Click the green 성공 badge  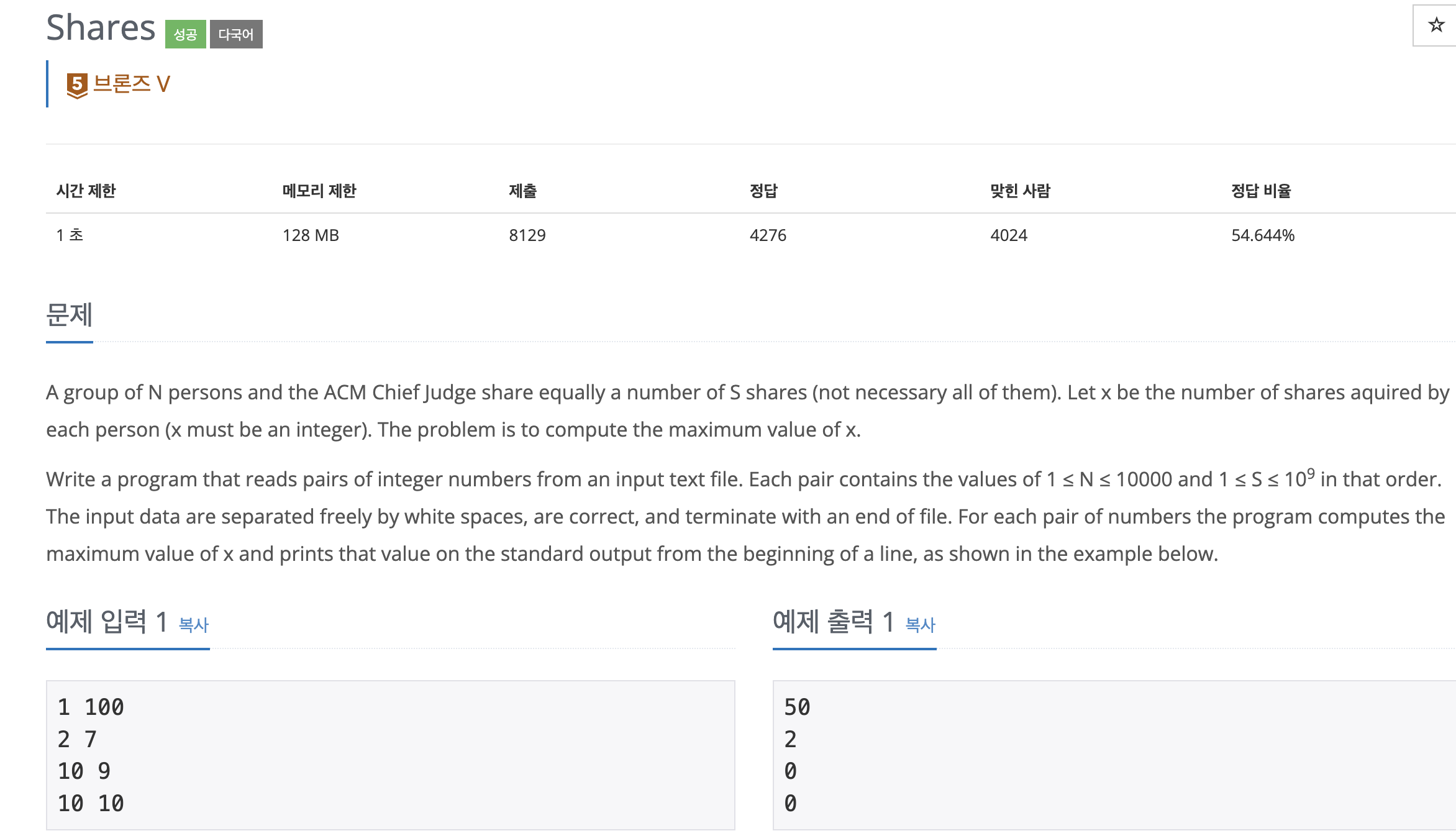point(187,35)
